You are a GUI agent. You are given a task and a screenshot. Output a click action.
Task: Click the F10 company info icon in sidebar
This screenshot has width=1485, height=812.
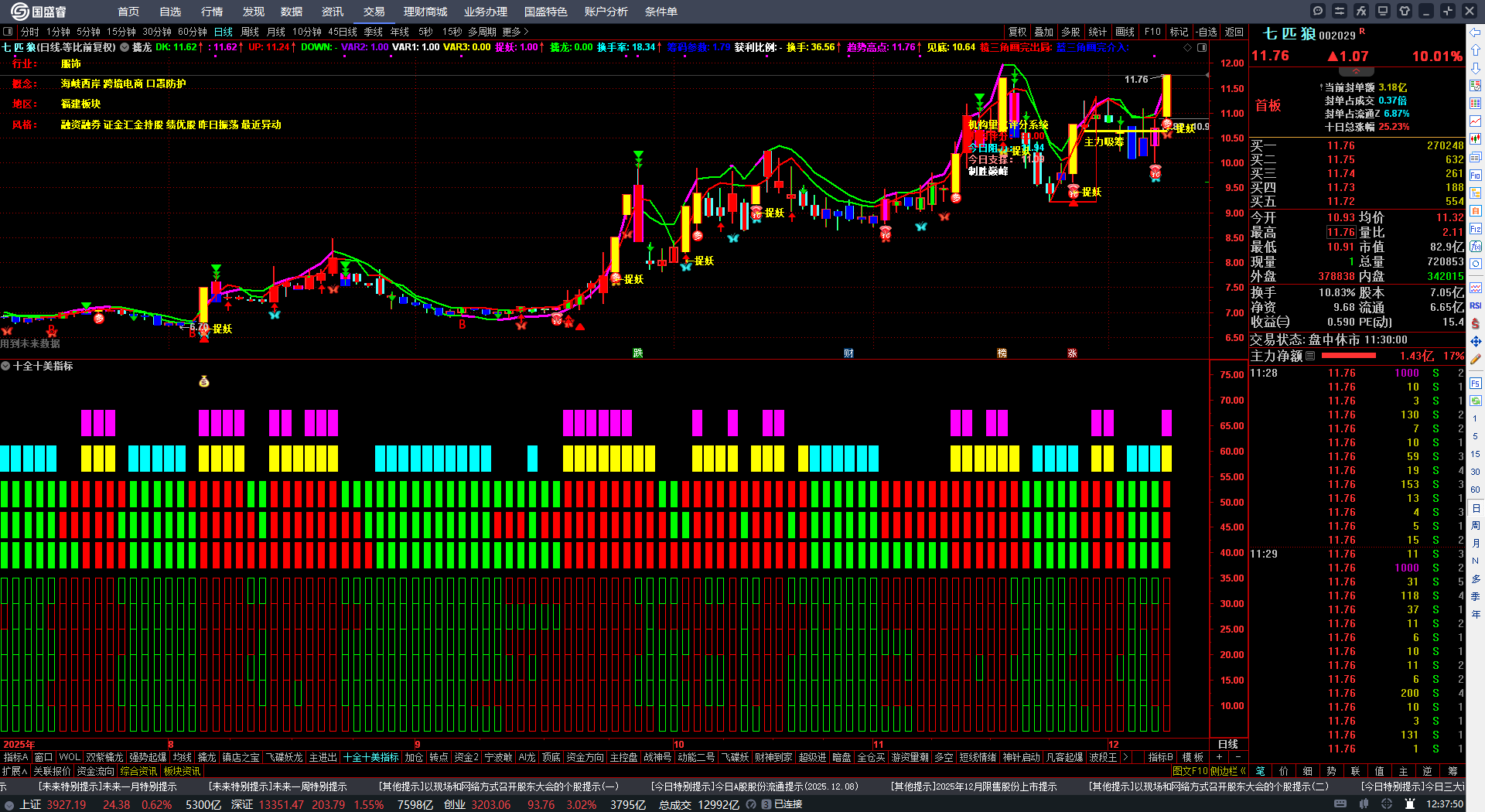click(x=1476, y=176)
